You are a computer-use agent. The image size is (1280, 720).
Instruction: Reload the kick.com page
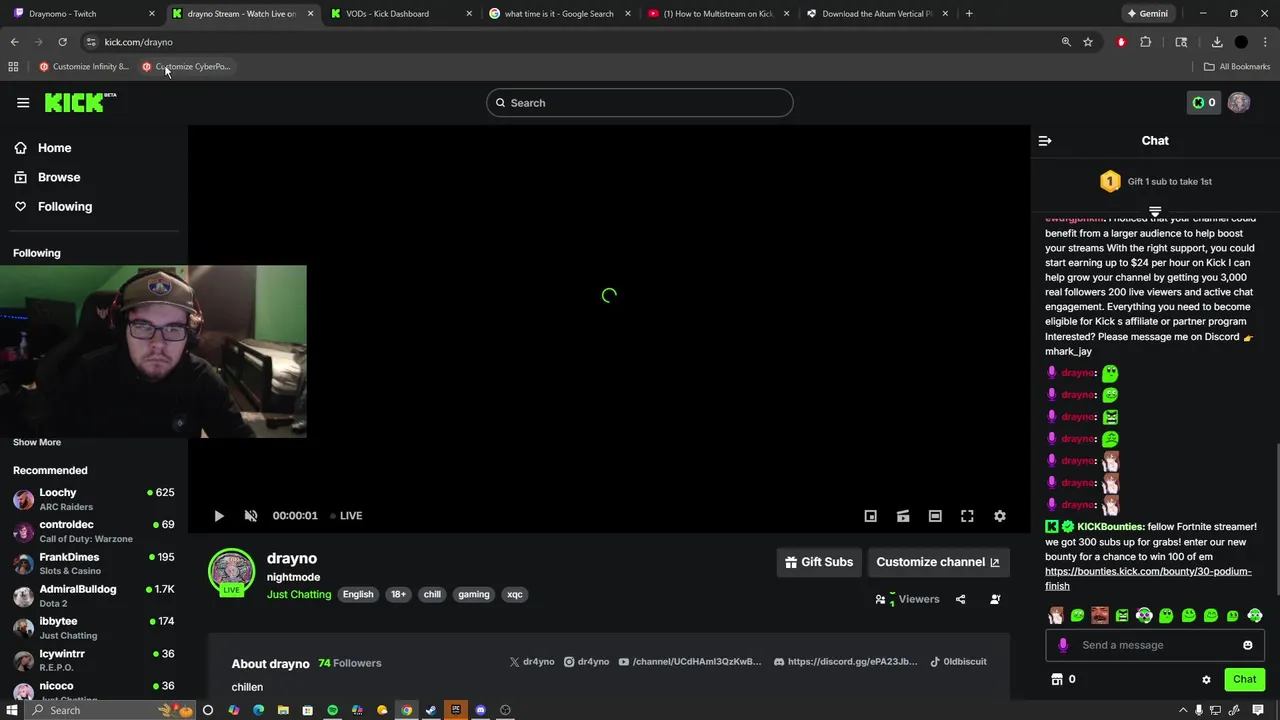coord(62,42)
